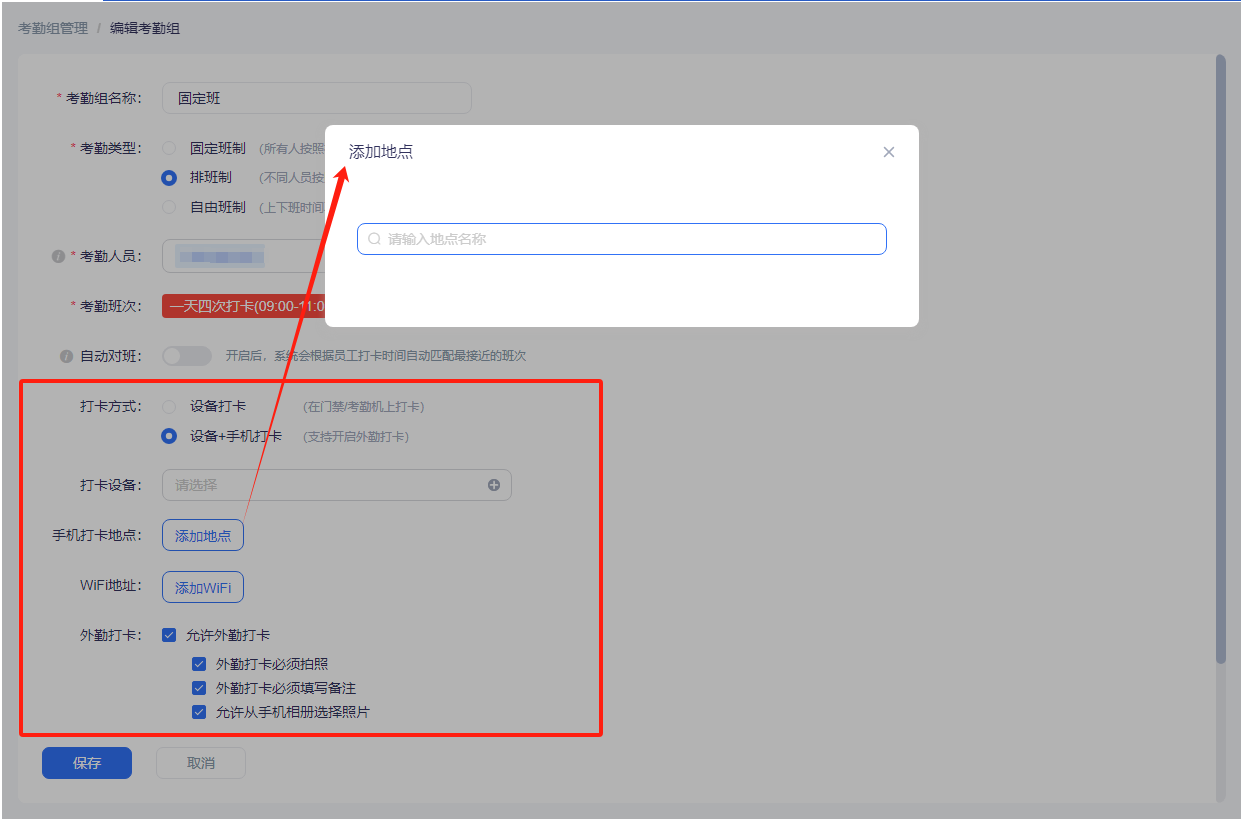Select 排班制 radio option
This screenshot has width=1241, height=819.
click(169, 178)
